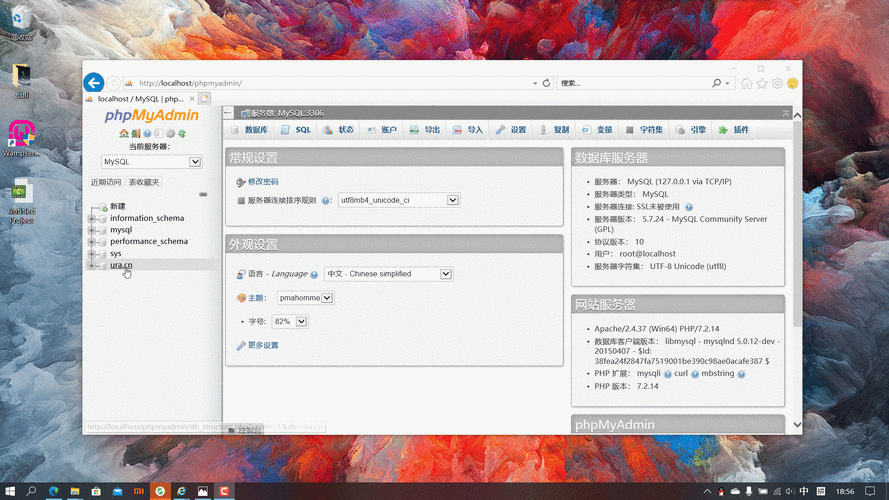Click the help icon next to curl extension

[x=695, y=374]
